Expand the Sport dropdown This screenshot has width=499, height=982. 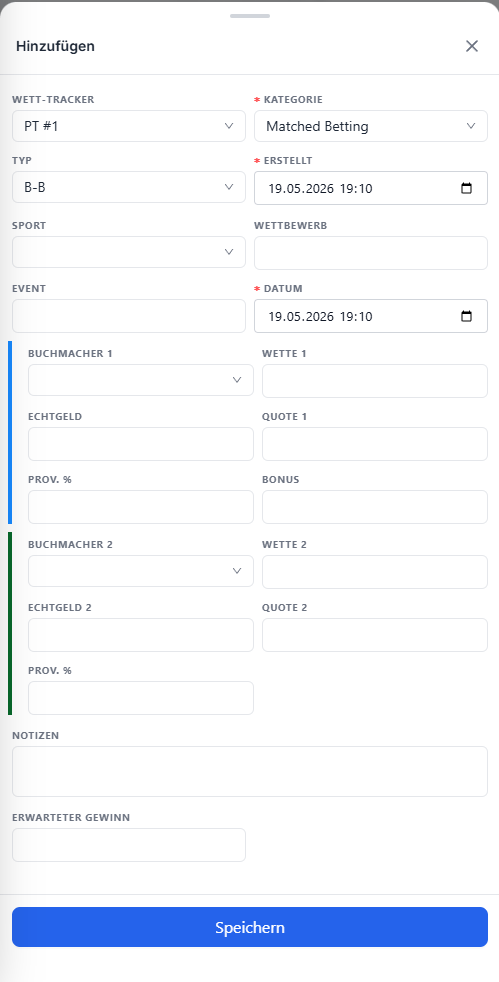[x=129, y=252]
